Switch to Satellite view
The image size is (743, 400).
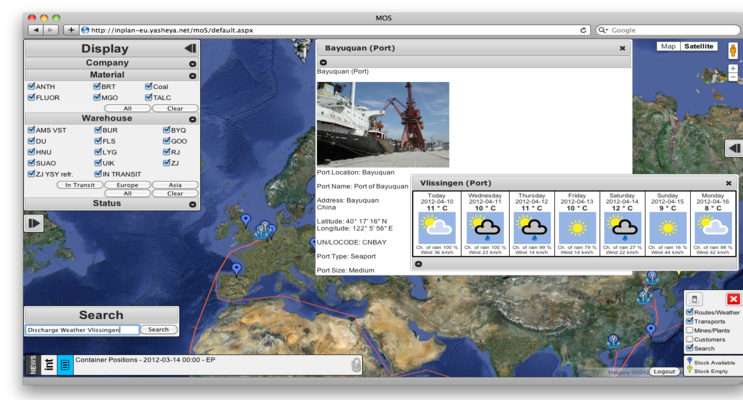pyautogui.click(x=699, y=46)
